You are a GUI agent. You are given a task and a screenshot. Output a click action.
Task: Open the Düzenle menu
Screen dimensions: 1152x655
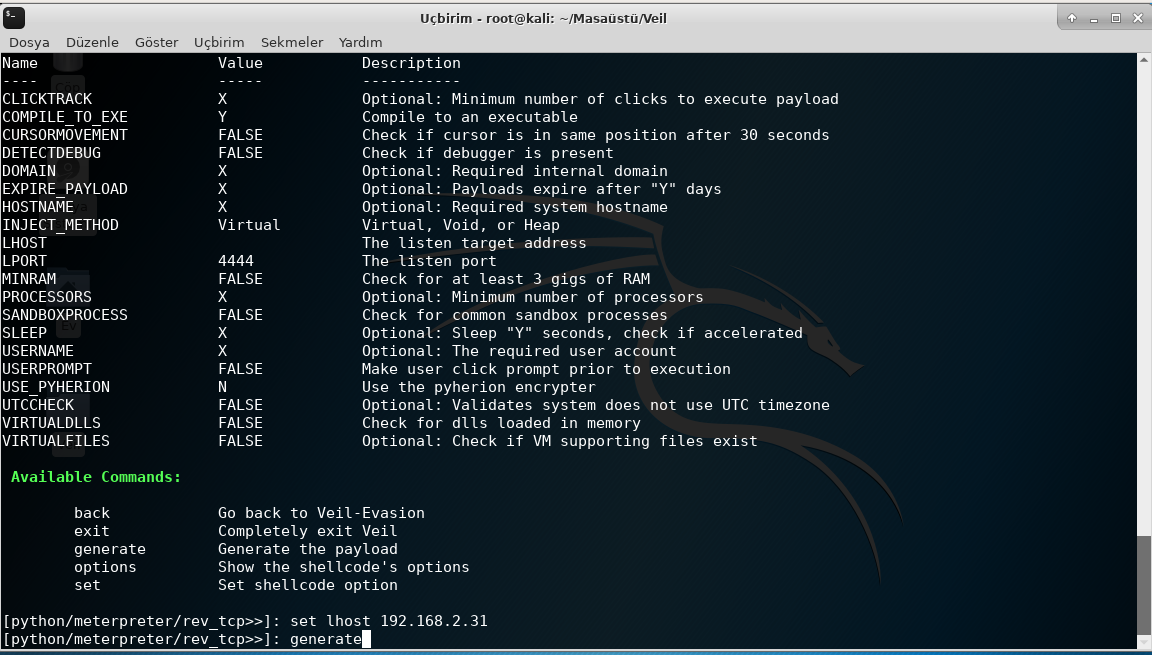tap(92, 43)
